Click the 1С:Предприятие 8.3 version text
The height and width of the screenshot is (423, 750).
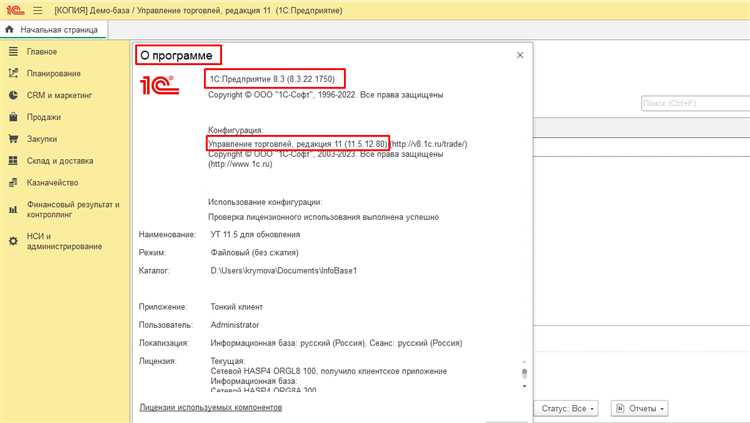click(x=272, y=79)
